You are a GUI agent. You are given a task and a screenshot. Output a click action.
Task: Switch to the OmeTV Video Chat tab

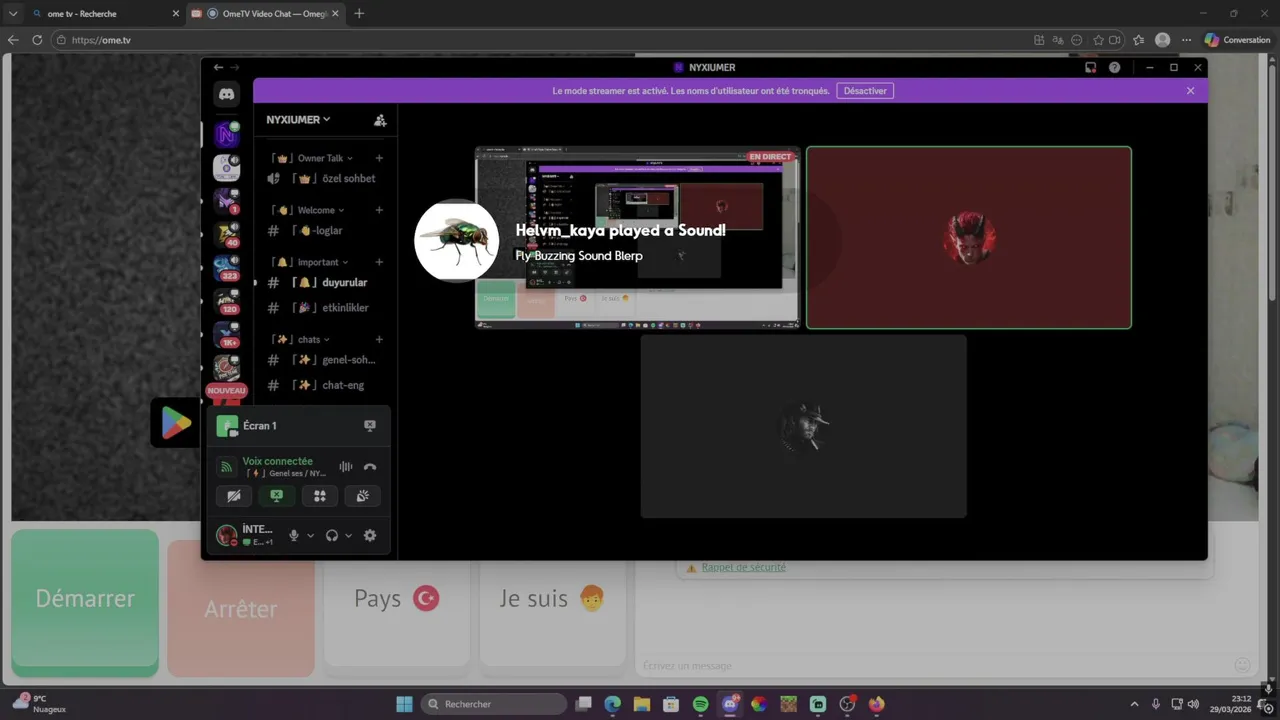pos(266,14)
